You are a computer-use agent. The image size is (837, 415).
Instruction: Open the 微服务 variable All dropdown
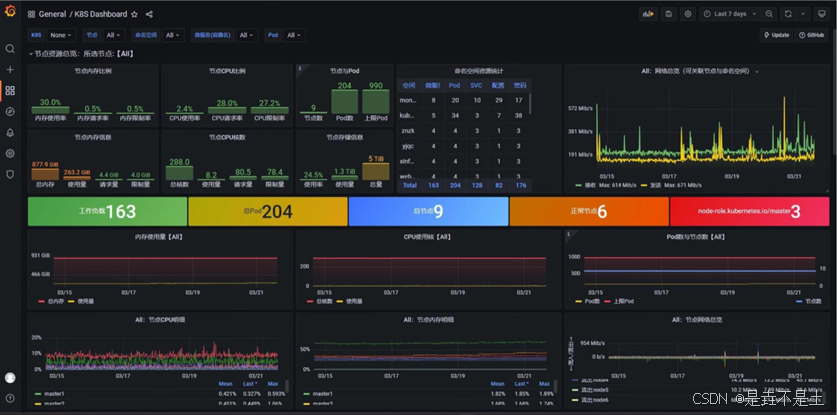point(247,35)
